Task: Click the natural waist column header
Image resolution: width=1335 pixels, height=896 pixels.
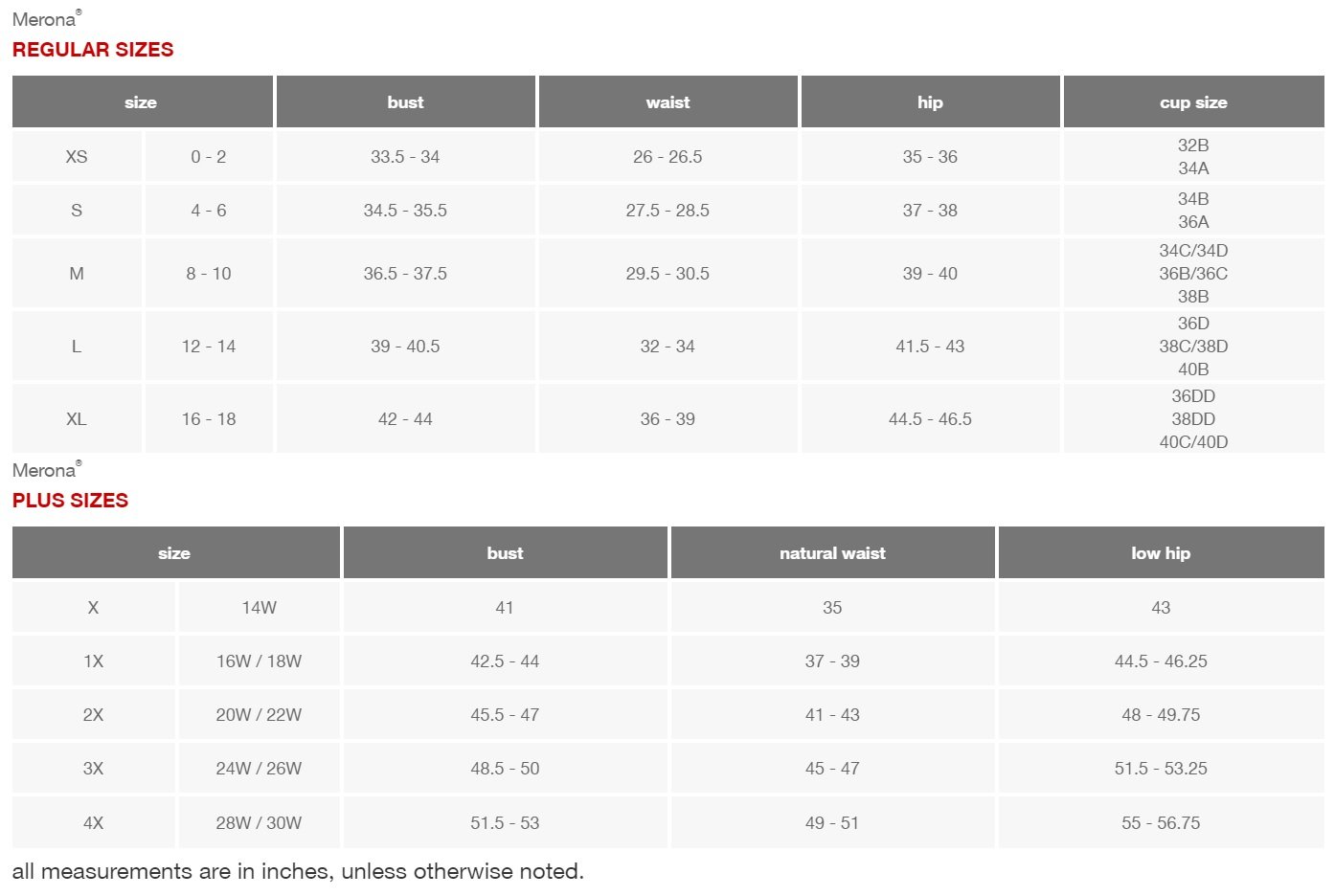Action: tap(832, 553)
